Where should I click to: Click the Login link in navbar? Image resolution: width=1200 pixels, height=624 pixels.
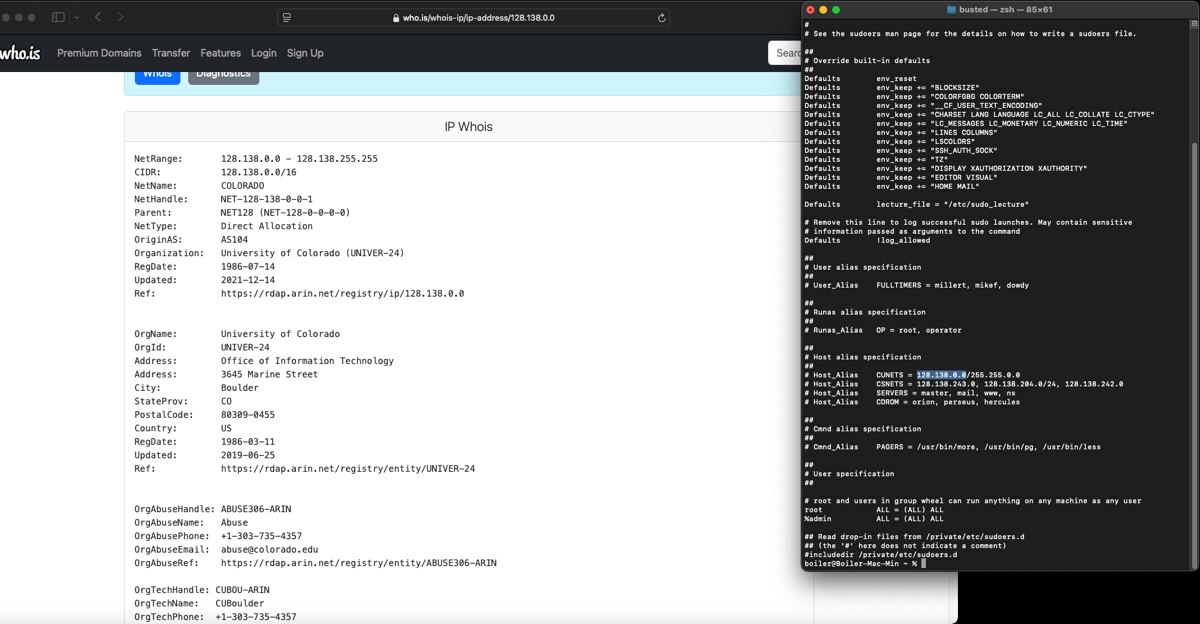click(x=264, y=53)
